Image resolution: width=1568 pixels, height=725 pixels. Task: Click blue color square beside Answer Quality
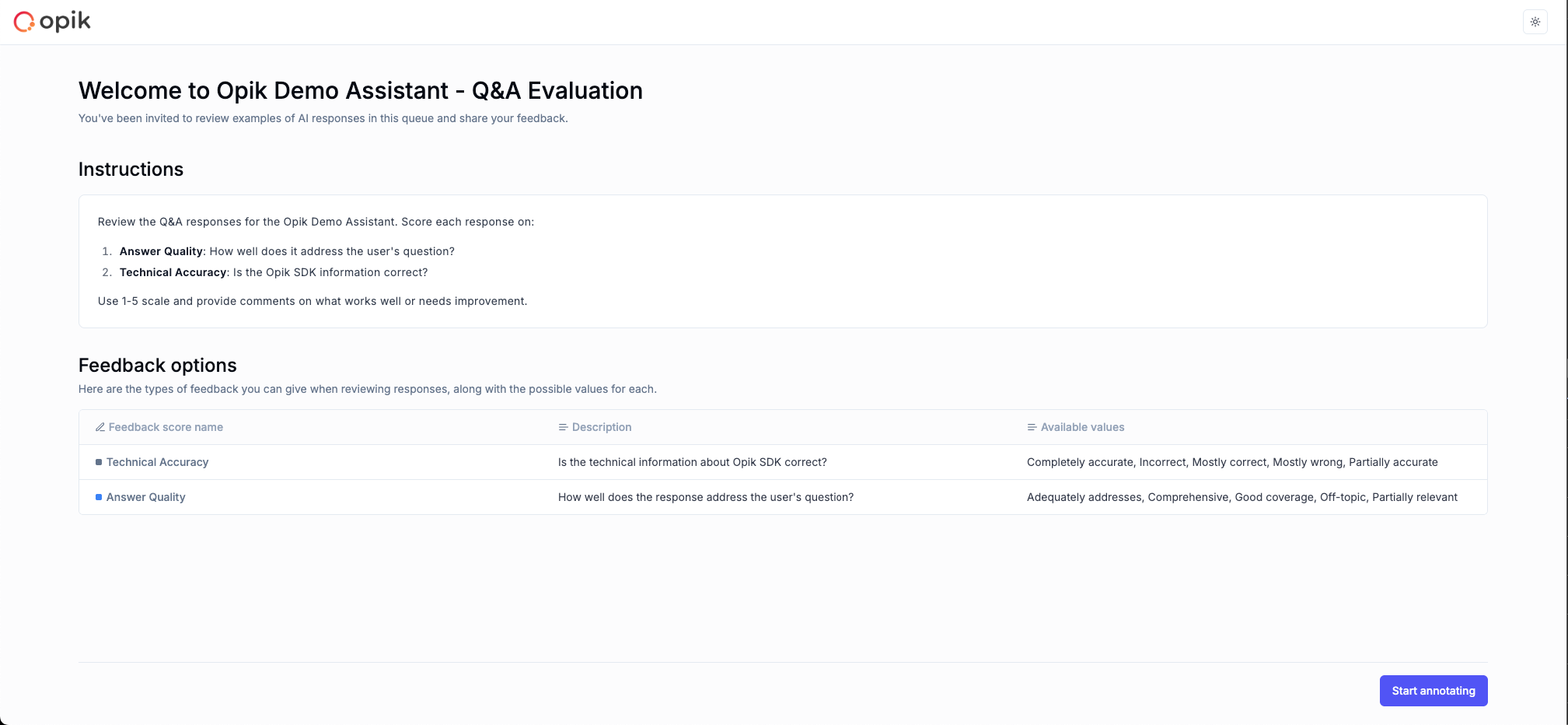(x=99, y=497)
